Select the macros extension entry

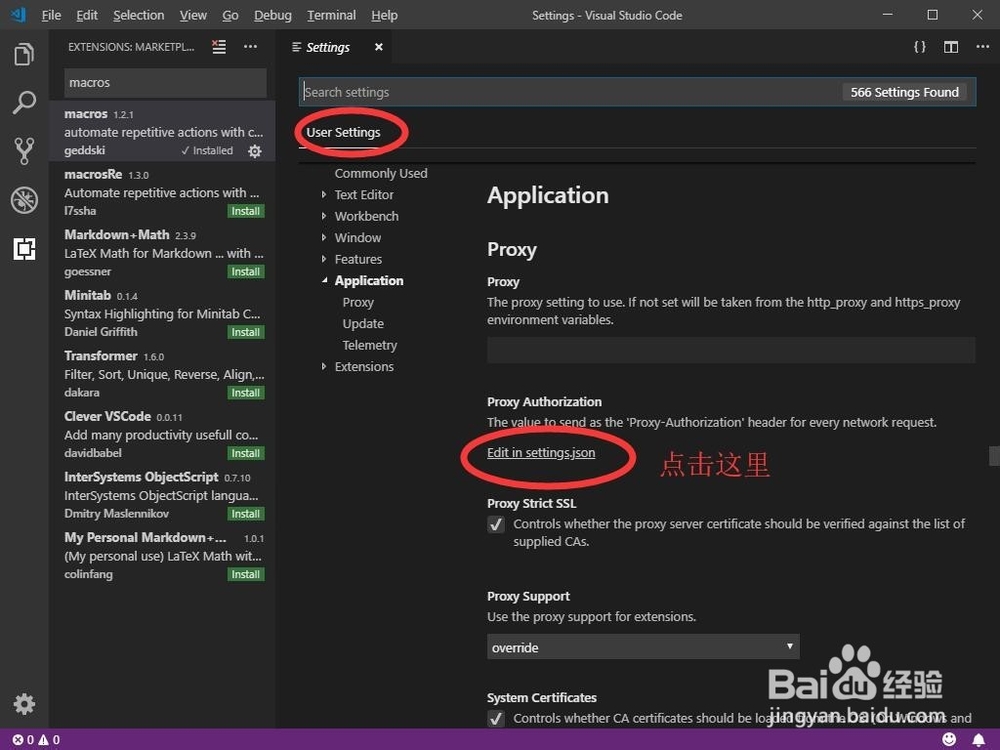pos(163,131)
